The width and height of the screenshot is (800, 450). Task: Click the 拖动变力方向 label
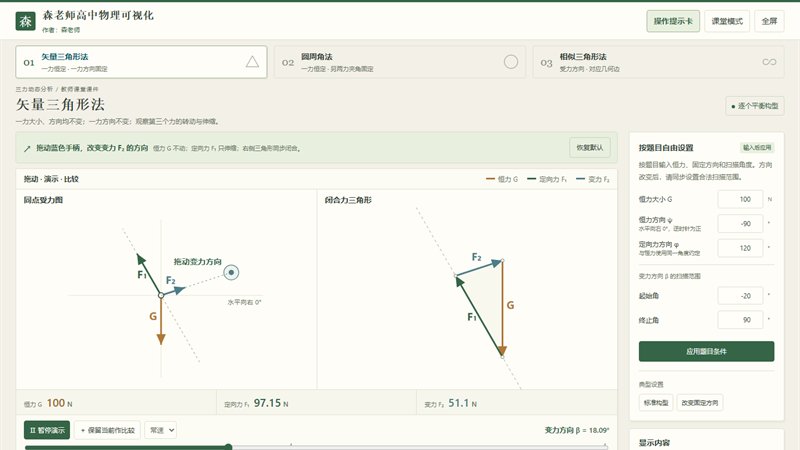point(197,262)
